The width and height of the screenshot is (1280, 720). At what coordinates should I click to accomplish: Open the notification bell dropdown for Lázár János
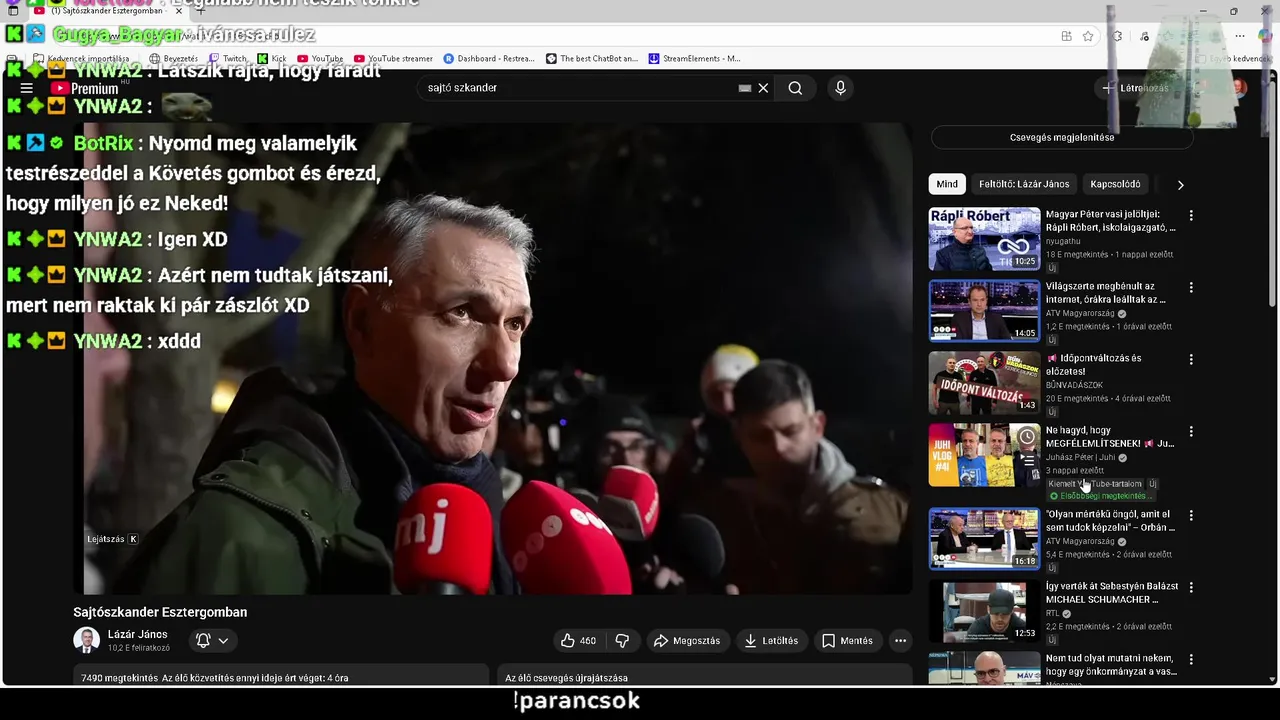point(212,641)
